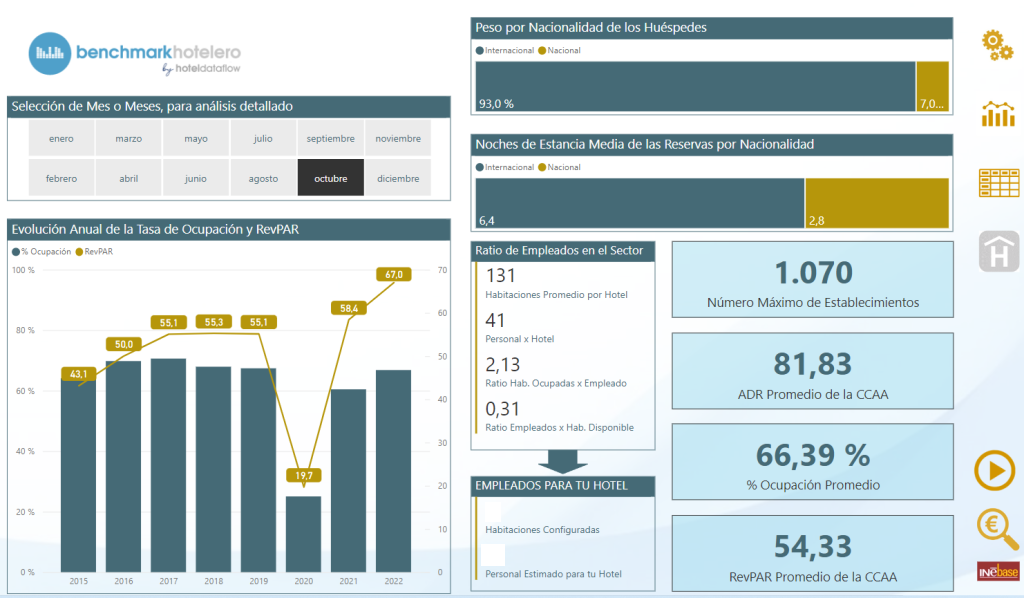
Task: Open the table grid view icon
Action: [x=999, y=183]
